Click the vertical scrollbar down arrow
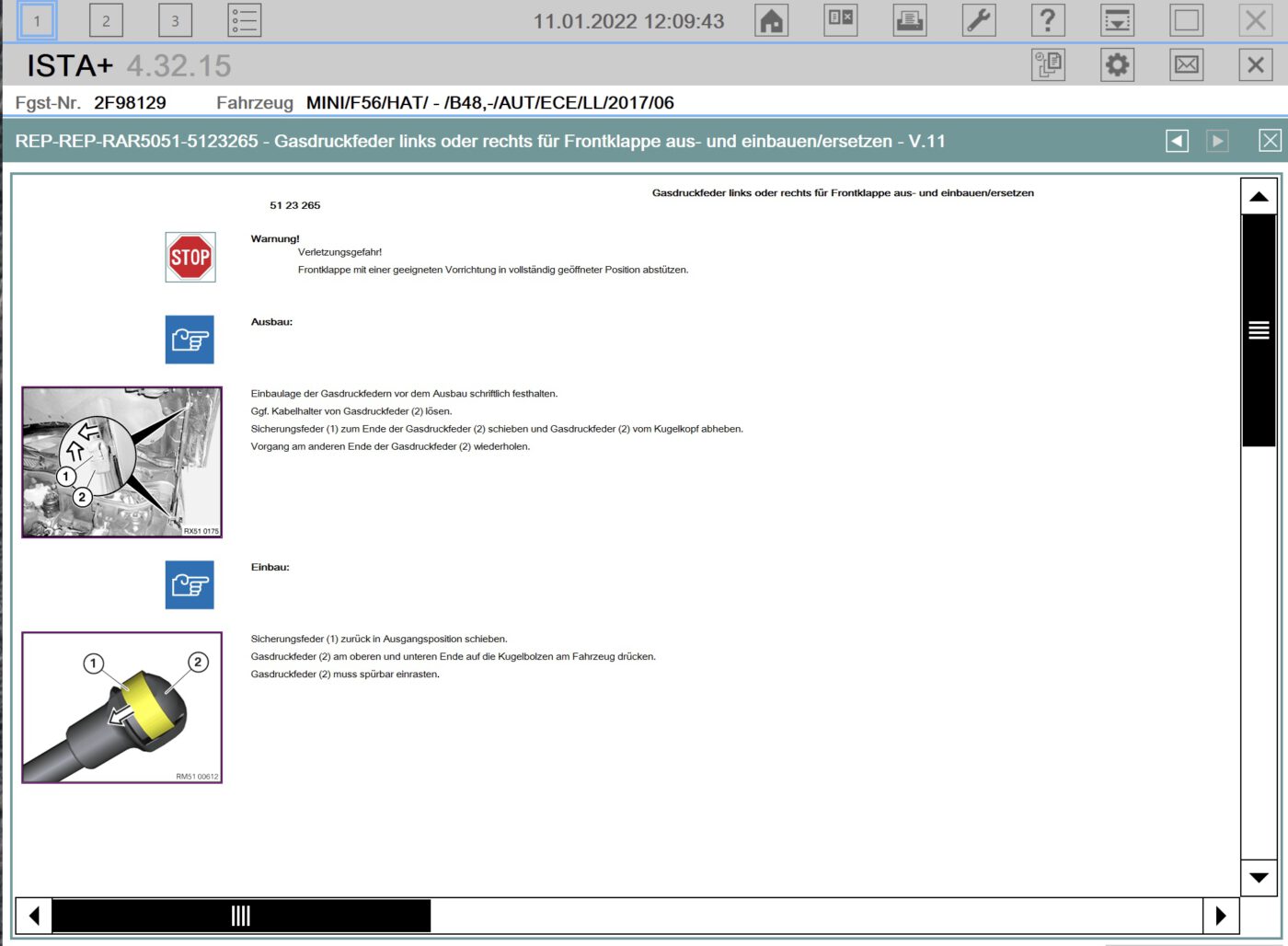 (x=1259, y=877)
